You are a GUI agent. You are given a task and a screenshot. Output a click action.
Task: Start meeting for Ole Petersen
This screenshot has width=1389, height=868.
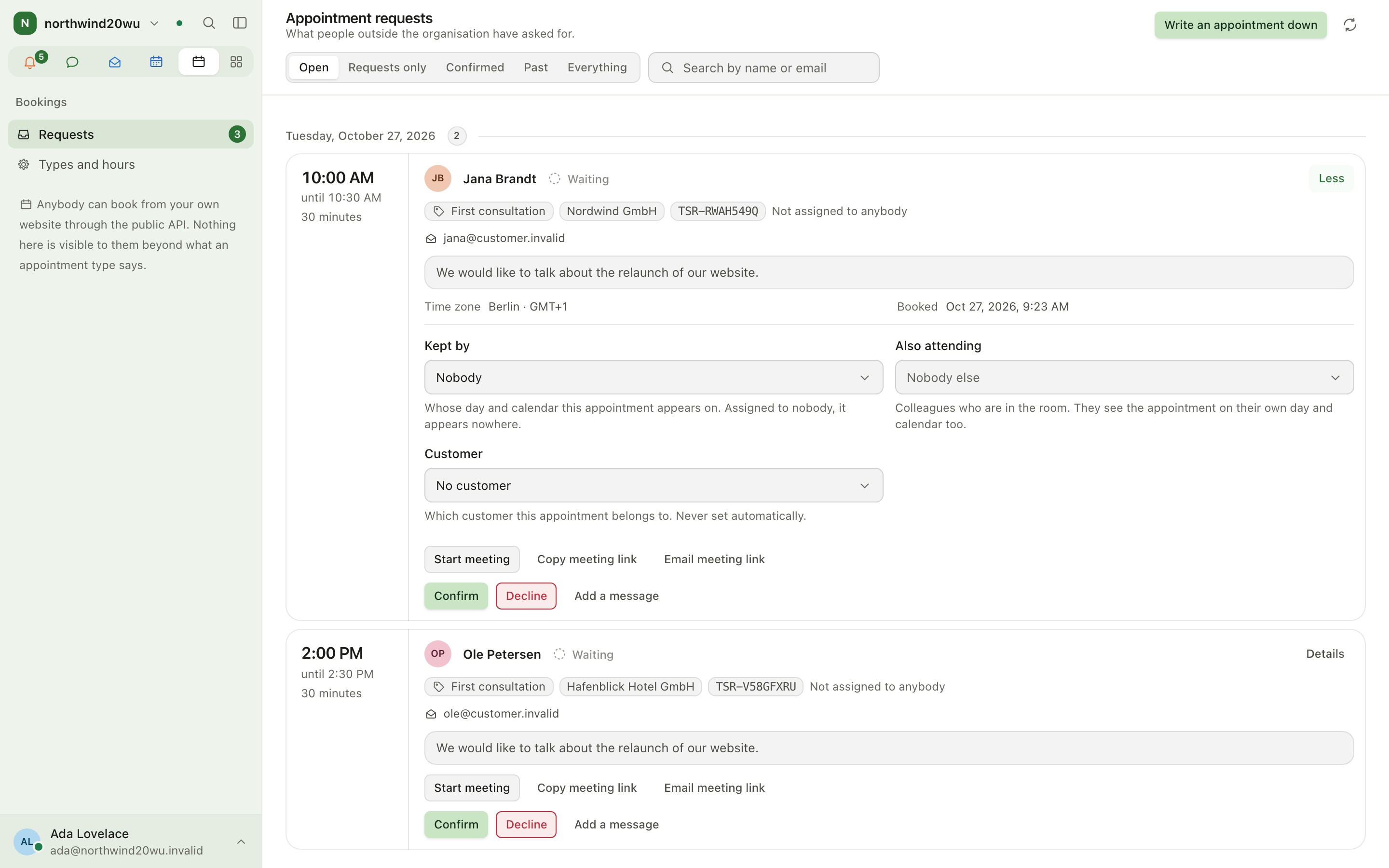(x=472, y=787)
